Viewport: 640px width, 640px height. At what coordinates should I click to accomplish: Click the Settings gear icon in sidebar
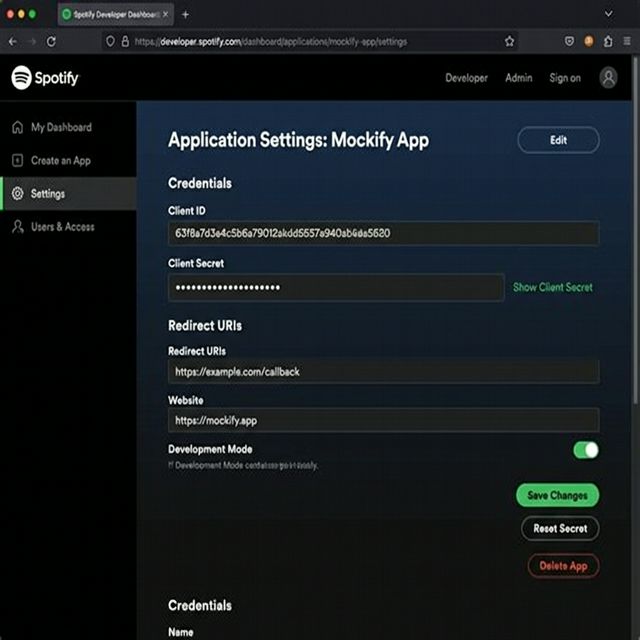[17, 194]
